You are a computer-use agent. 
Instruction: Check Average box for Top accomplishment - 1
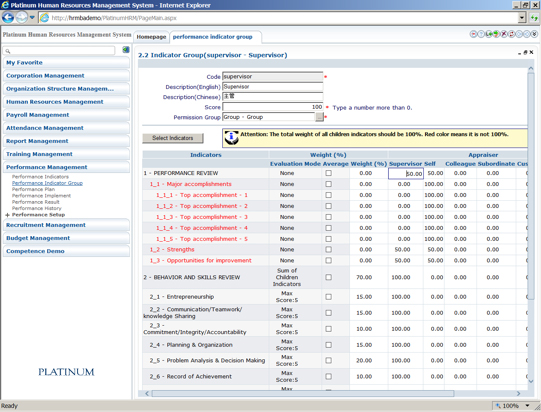[x=328, y=195]
